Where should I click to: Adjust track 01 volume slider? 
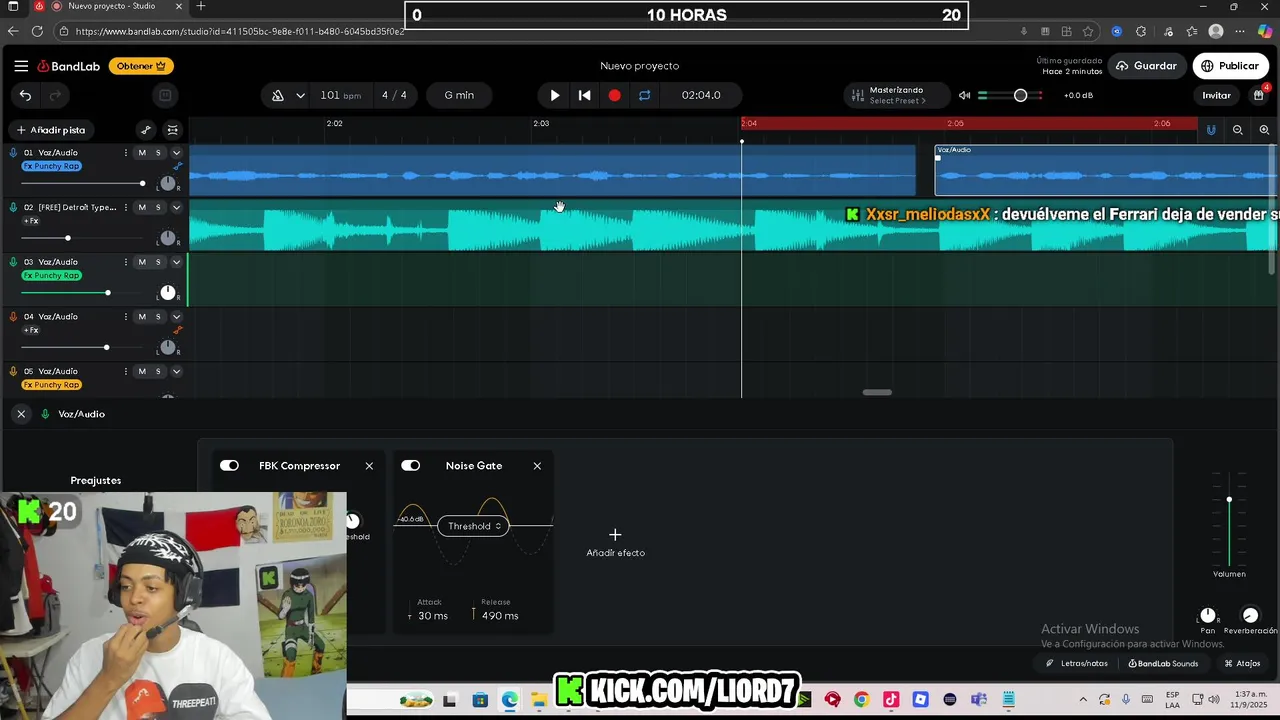[x=142, y=183]
